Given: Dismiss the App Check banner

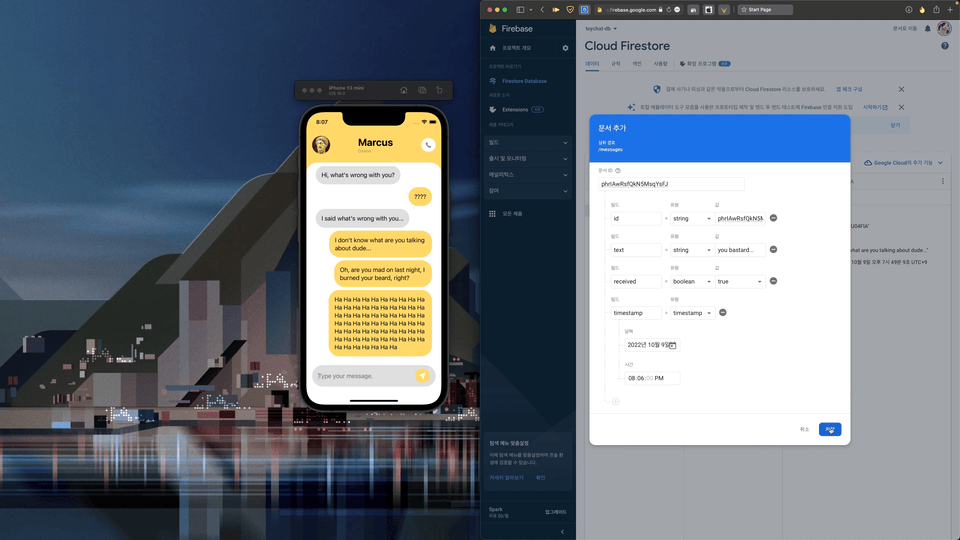Looking at the screenshot, I should pyautogui.click(x=901, y=89).
